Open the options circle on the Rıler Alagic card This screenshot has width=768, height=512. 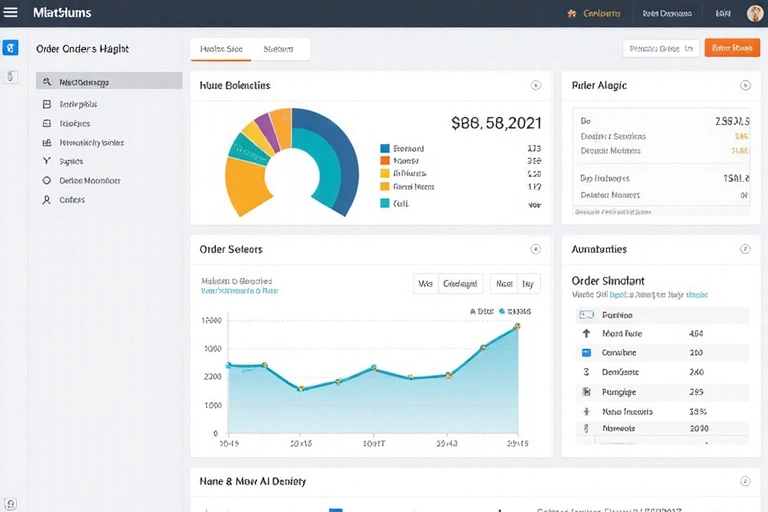(x=745, y=85)
